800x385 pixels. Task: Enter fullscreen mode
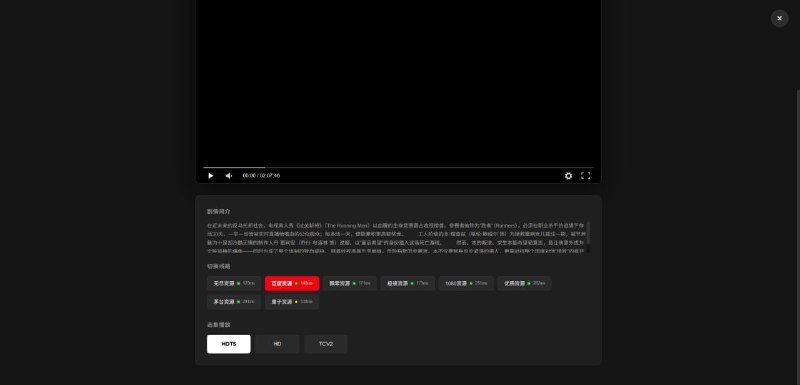point(586,175)
